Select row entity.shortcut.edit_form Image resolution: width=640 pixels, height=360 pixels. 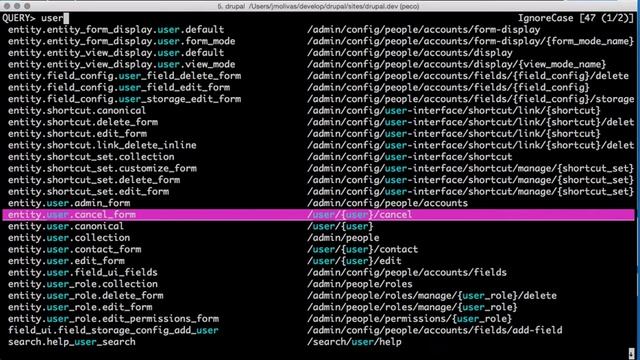[318, 133]
